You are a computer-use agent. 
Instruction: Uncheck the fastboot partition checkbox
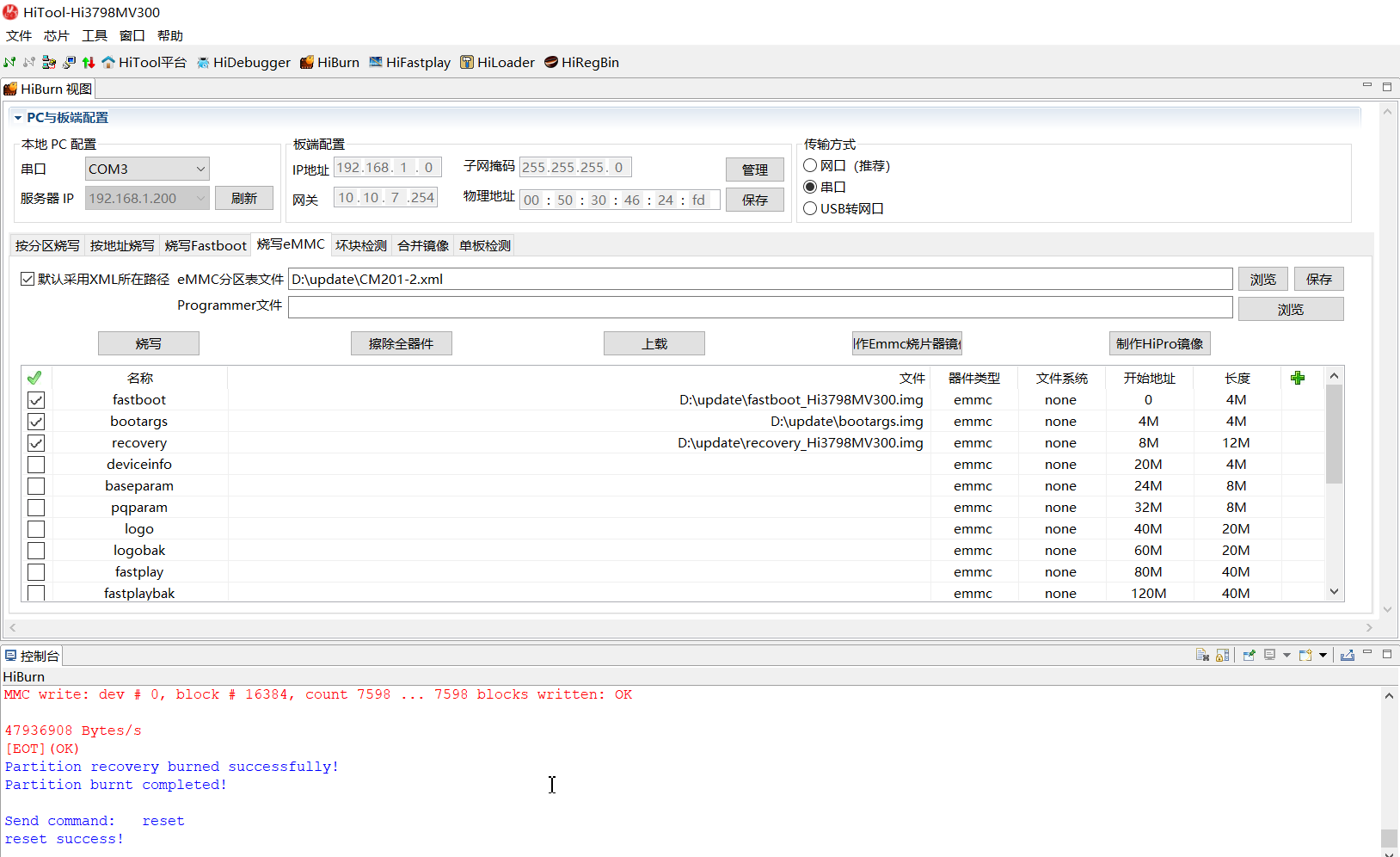point(36,400)
